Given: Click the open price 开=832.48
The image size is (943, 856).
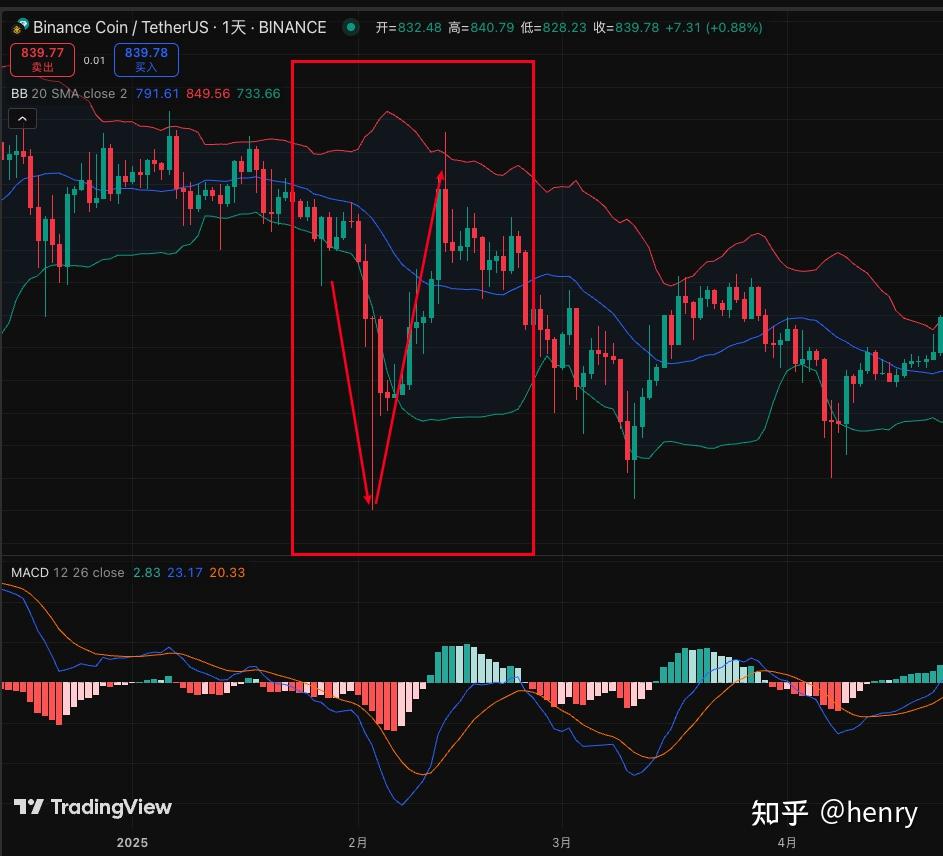Looking at the screenshot, I should (x=409, y=27).
